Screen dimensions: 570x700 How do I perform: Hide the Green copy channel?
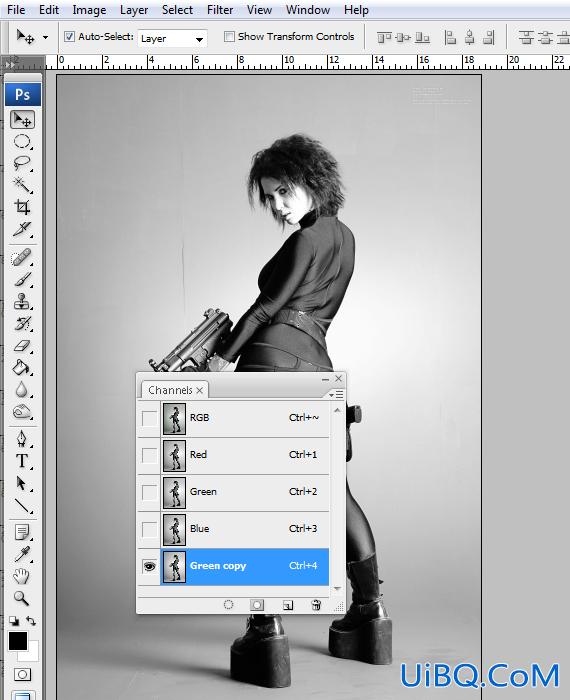[149, 566]
